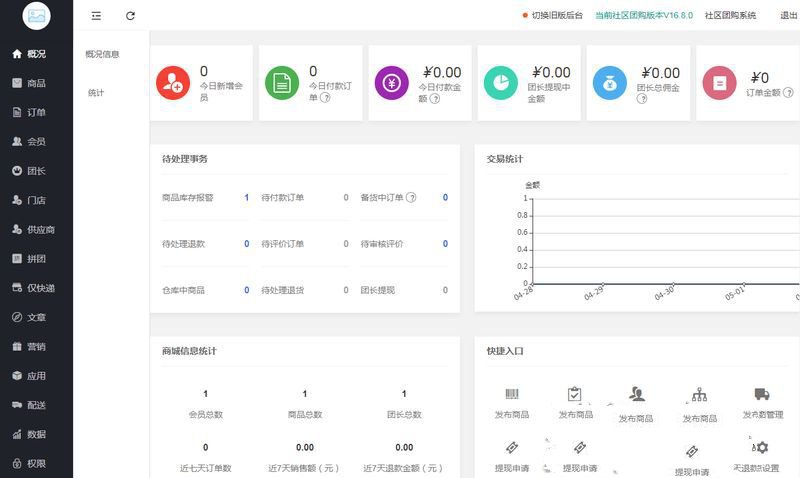Open 权限 in the sidebar
The image size is (800, 478).
point(29,464)
